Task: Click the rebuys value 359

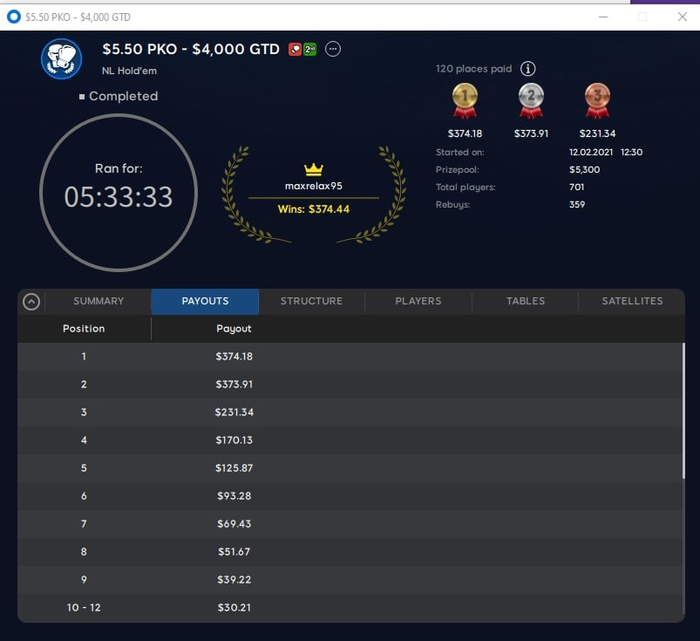Action: [x=577, y=204]
